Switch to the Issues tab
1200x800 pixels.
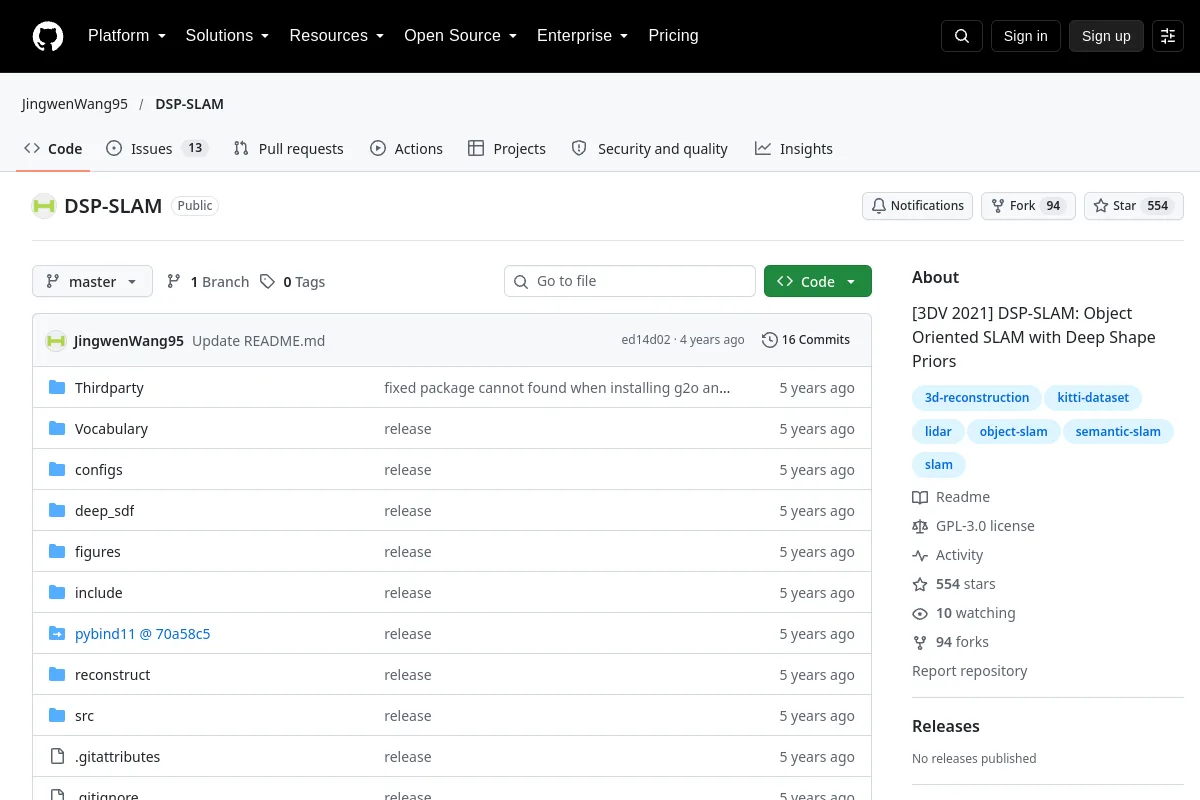pyautogui.click(x=157, y=149)
